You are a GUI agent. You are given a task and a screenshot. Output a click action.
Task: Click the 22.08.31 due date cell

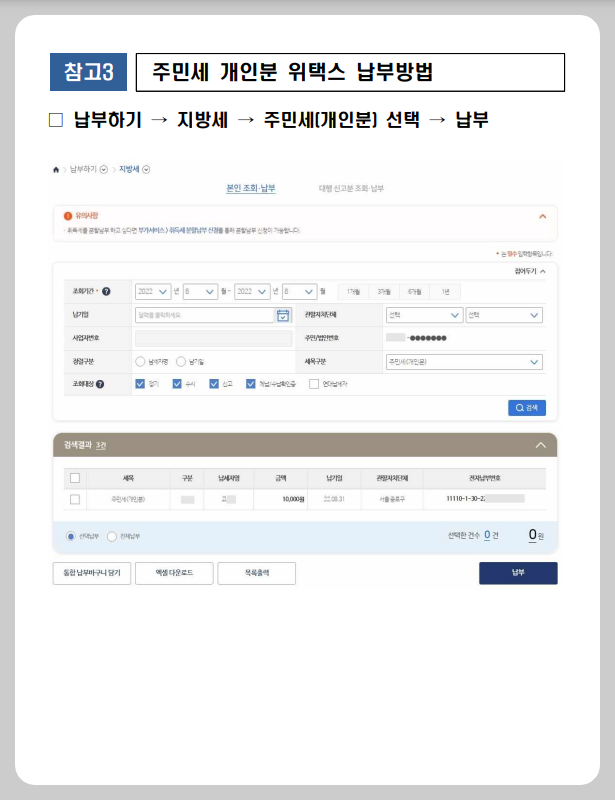point(334,499)
